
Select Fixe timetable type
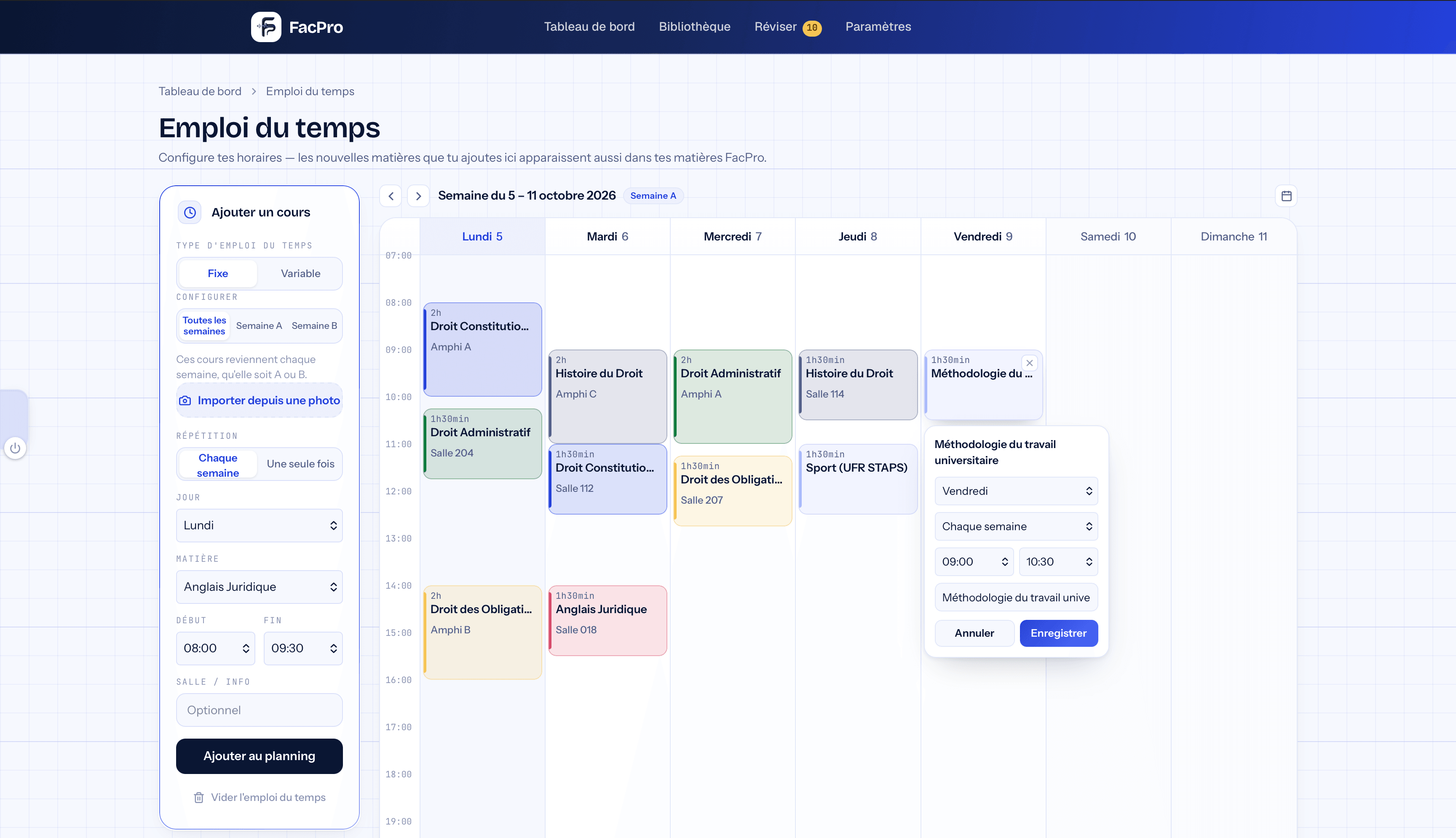pos(218,273)
